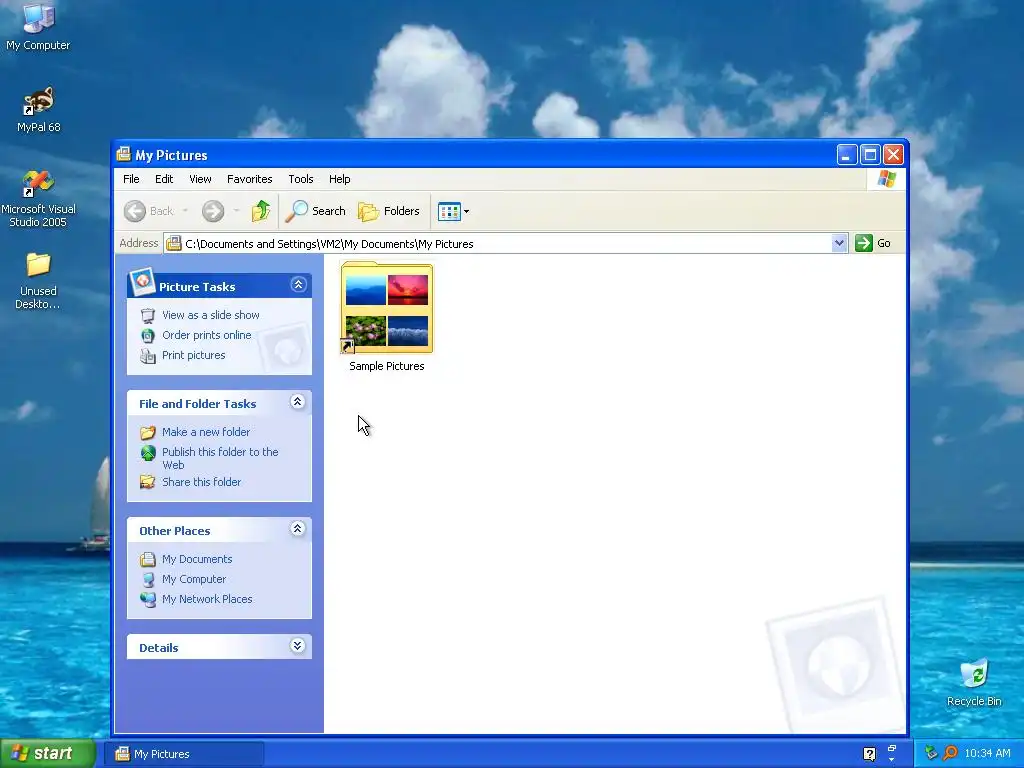This screenshot has width=1024, height=768.
Task: Toggle the Folders pane
Action: coord(389,211)
